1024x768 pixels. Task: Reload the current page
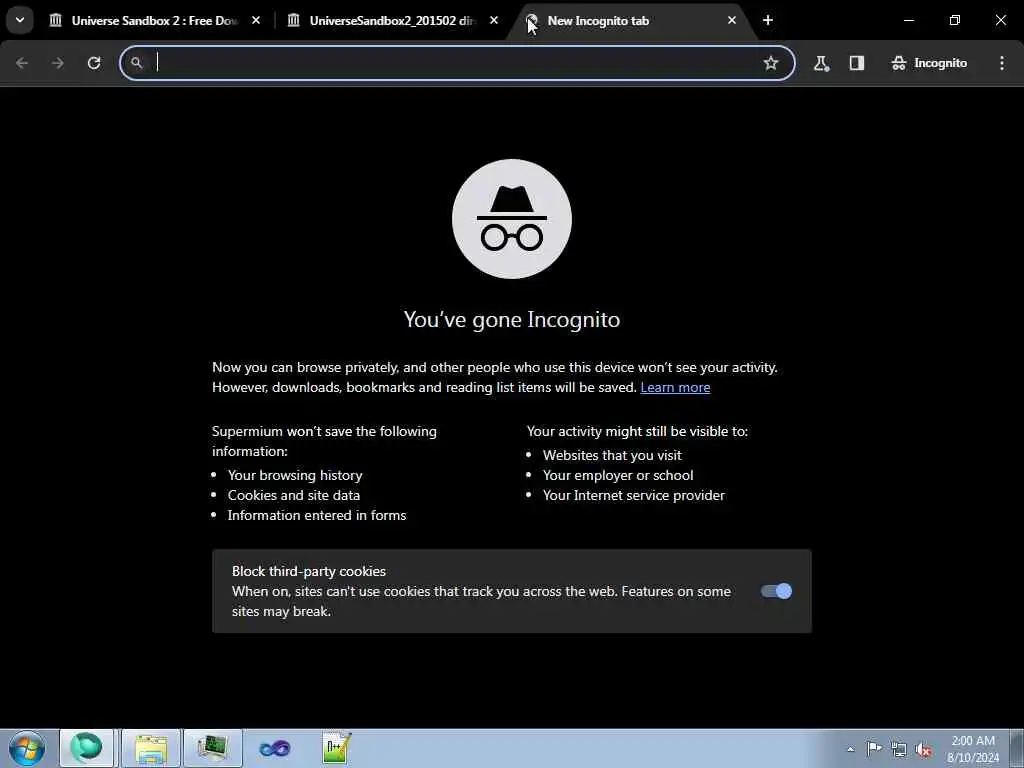tap(94, 63)
